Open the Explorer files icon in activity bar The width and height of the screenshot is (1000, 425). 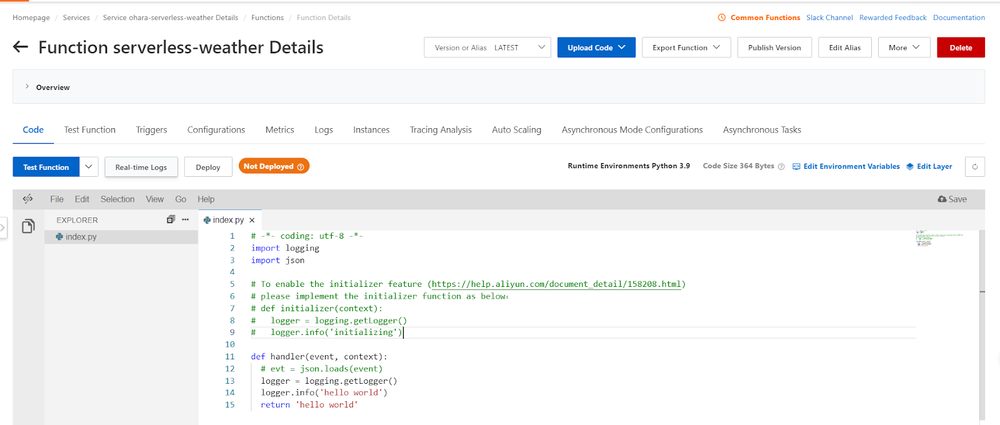coord(28,225)
